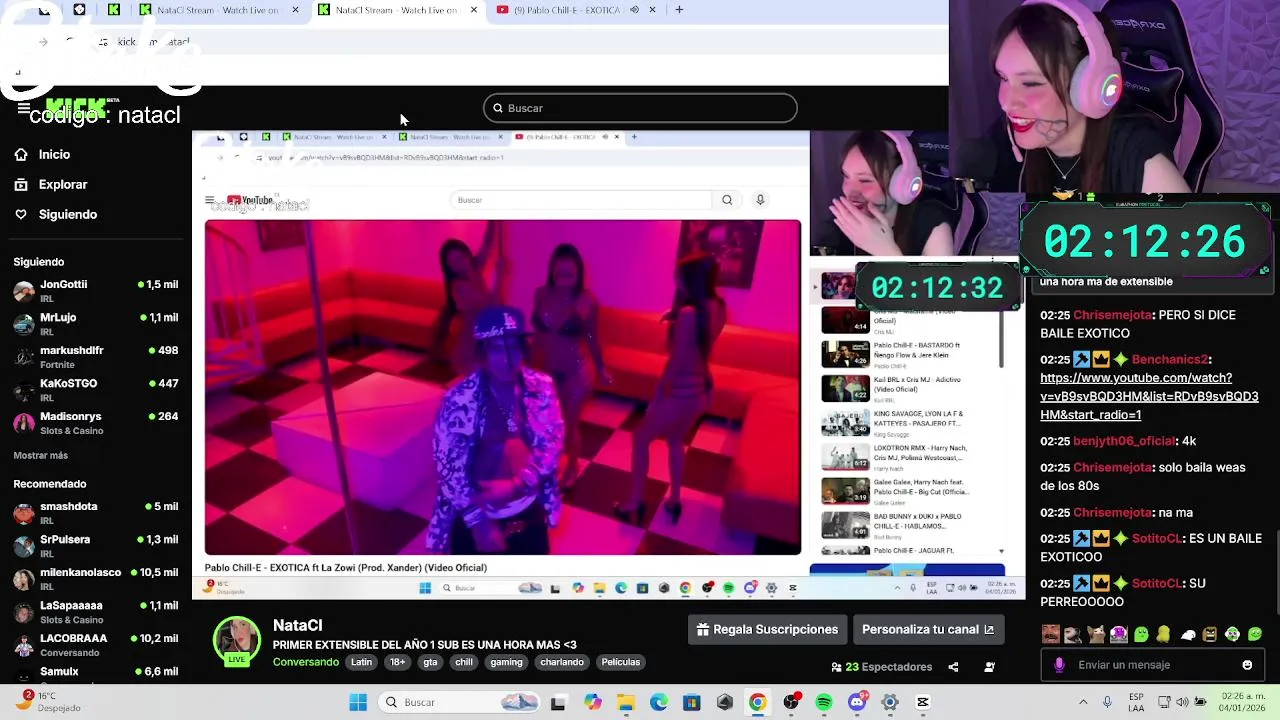Viewport: 1280px width, 720px height.
Task: Open MrLujo channel in Siguiendo list
Action: point(96,323)
